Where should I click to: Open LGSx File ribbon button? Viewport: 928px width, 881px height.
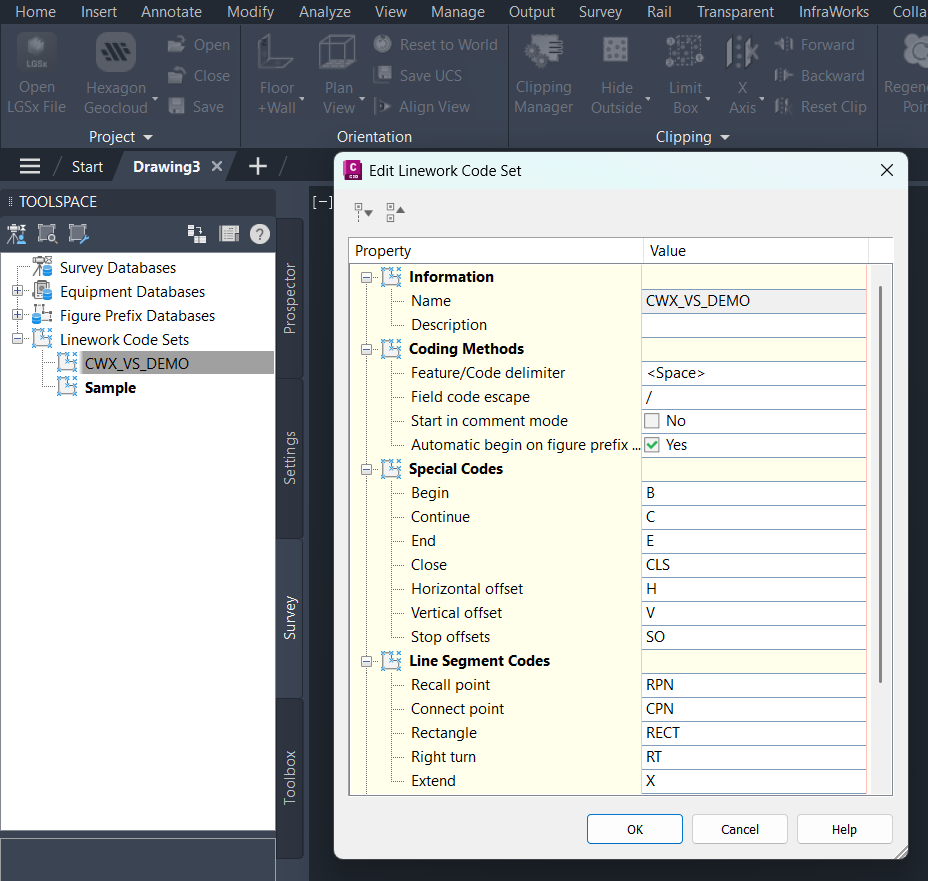[36, 74]
